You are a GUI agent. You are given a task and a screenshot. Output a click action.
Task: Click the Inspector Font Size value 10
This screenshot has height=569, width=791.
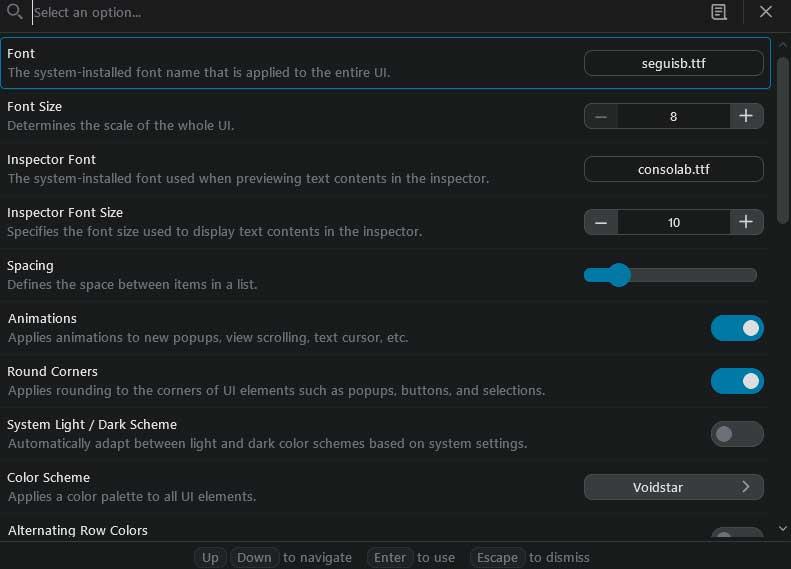tap(673, 222)
